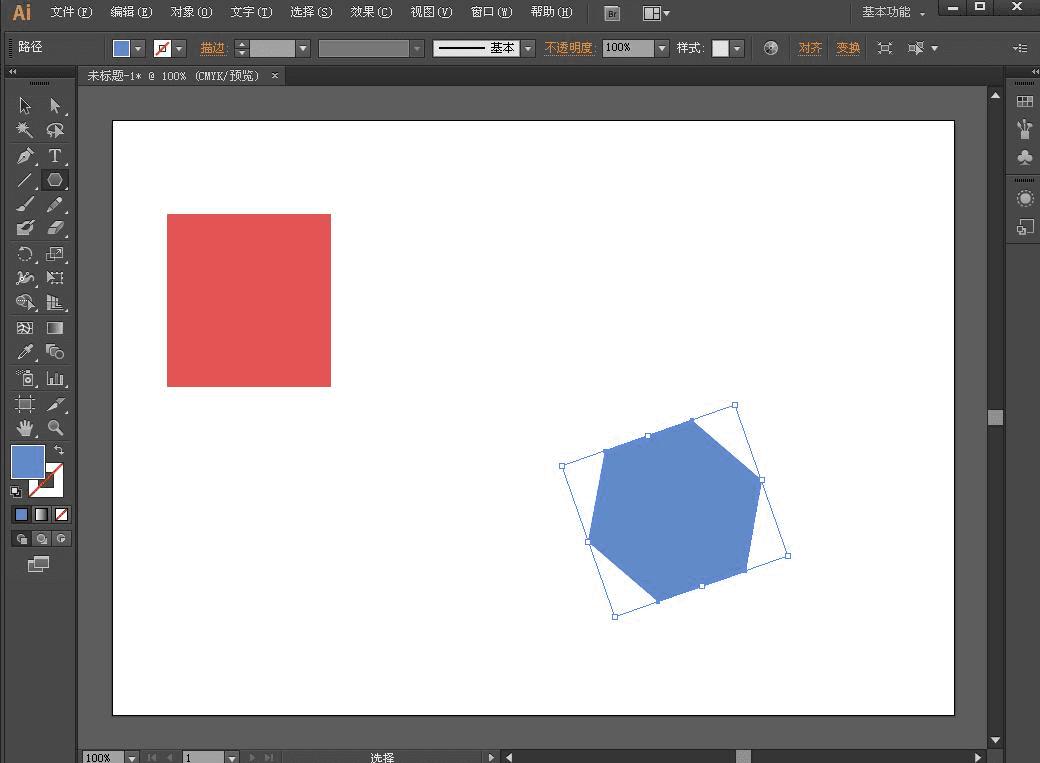Screen dimensions: 1040x763
Task: Expand the stroke style 基本 dropdown
Action: [528, 48]
